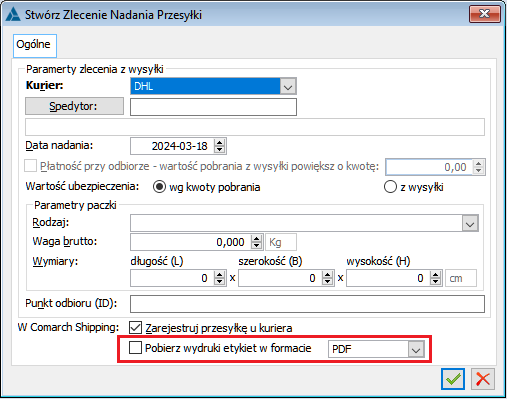Decrease wysokość (H) value

pyautogui.click(x=435, y=281)
